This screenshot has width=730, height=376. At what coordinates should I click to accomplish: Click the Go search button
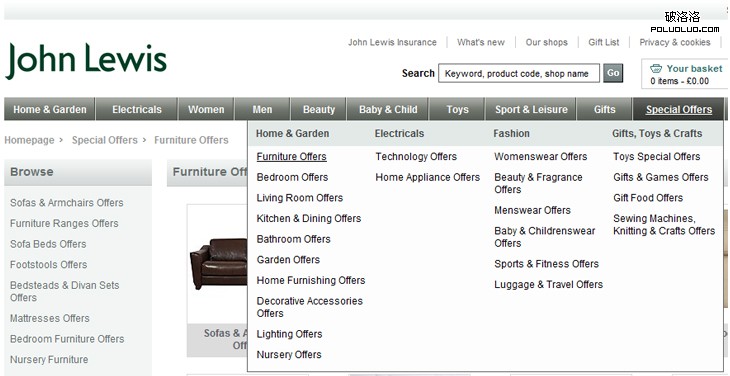coord(613,73)
